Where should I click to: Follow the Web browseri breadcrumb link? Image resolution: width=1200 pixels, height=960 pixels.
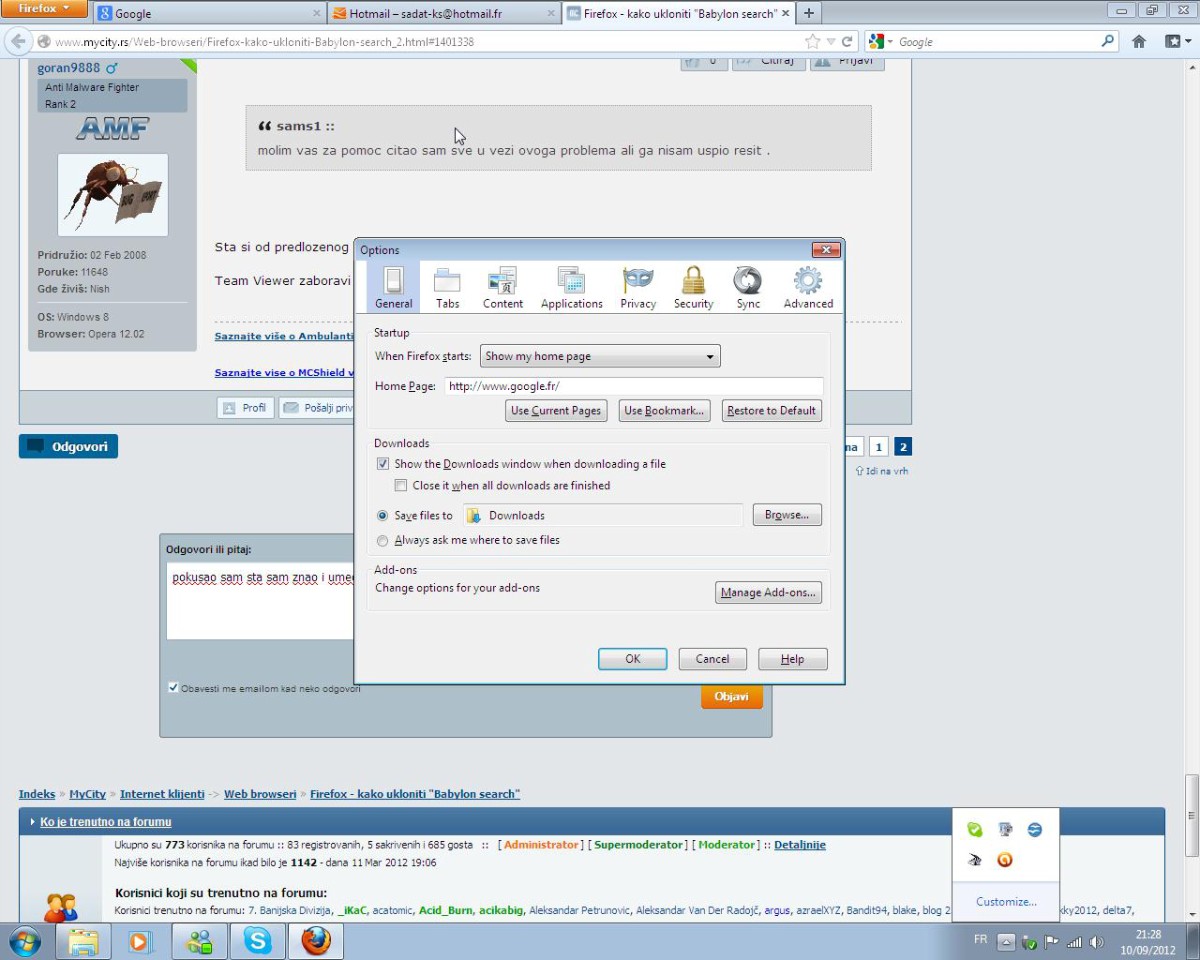coord(260,794)
